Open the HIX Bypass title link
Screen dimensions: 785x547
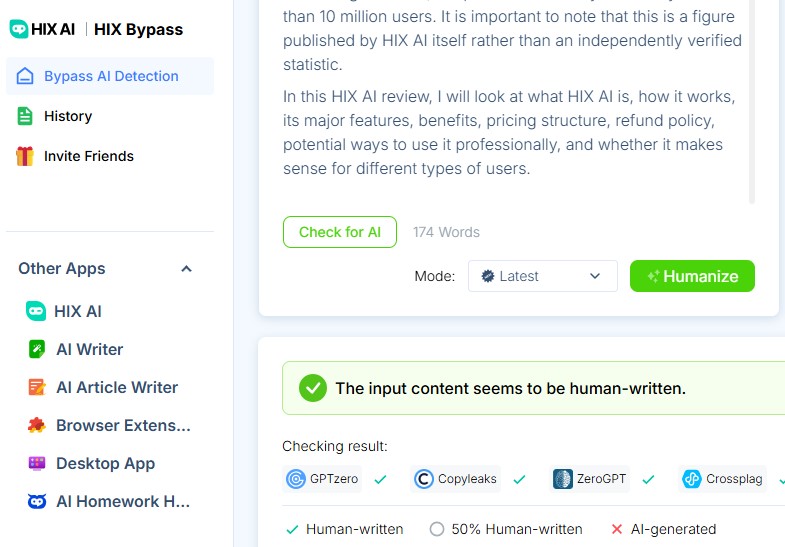[x=138, y=29]
